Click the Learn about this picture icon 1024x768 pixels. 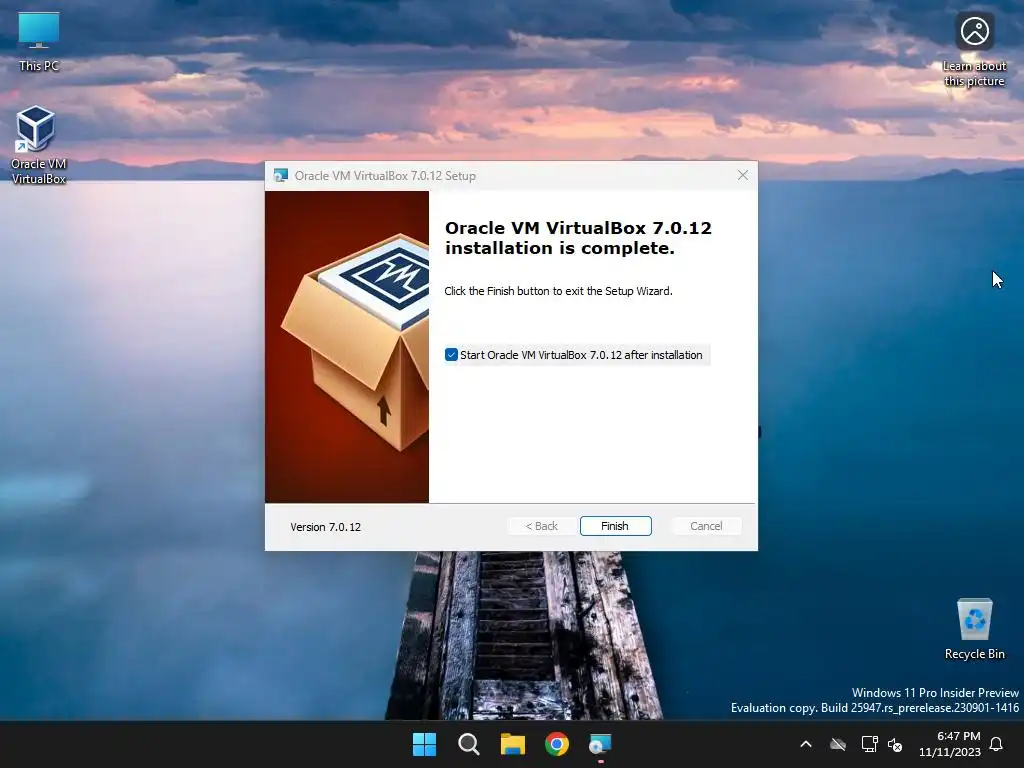coord(974,50)
